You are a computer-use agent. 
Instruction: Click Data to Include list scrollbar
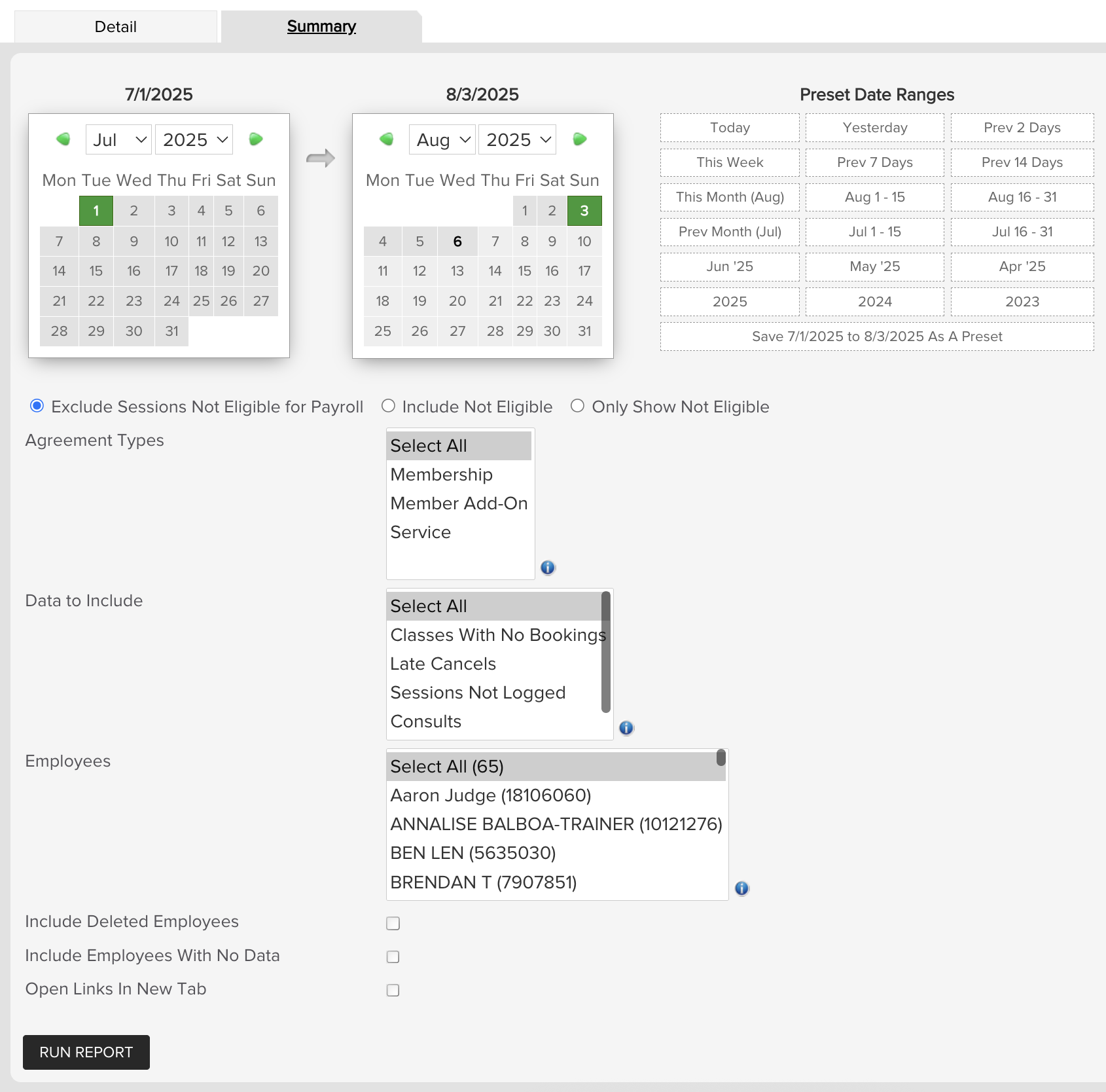606,652
